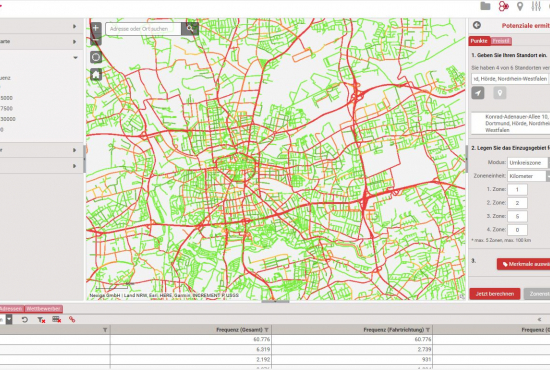Viewport: 550px width, 370px height.
Task: Zoom in the map with plus button
Action: pos(96,28)
